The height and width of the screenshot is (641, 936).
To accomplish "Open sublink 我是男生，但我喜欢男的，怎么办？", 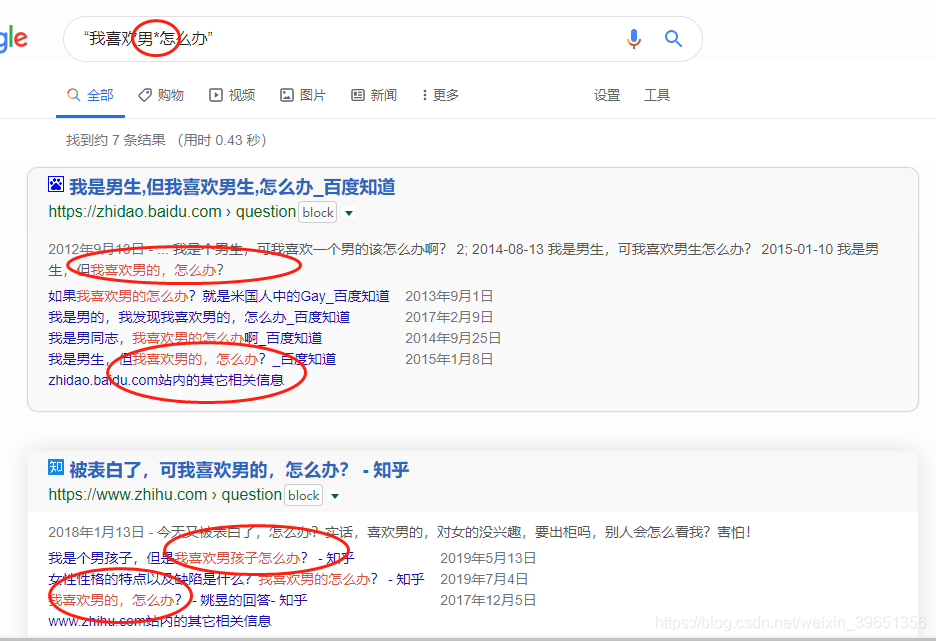I will coord(192,359).
